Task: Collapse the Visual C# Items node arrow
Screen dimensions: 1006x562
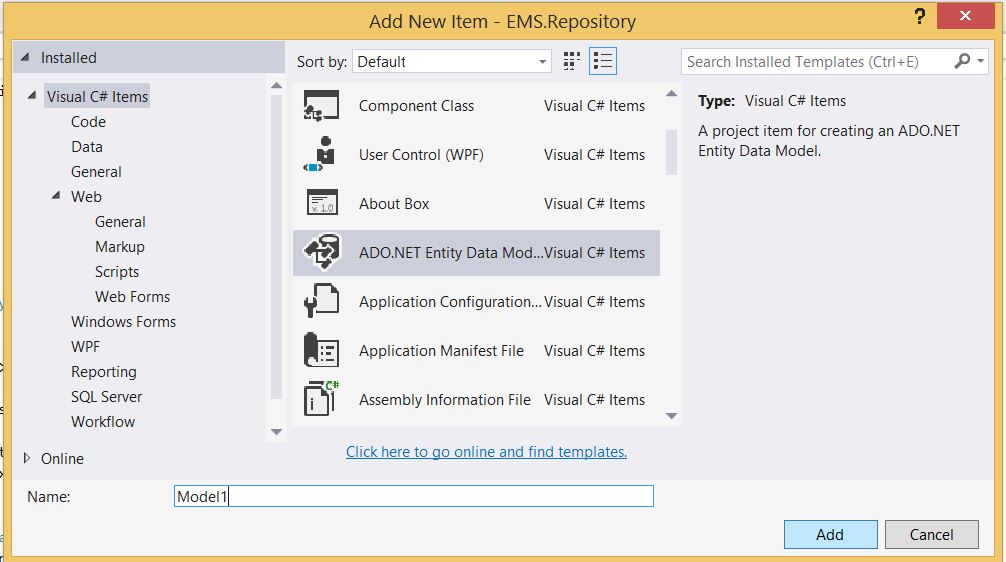Action: coord(31,96)
